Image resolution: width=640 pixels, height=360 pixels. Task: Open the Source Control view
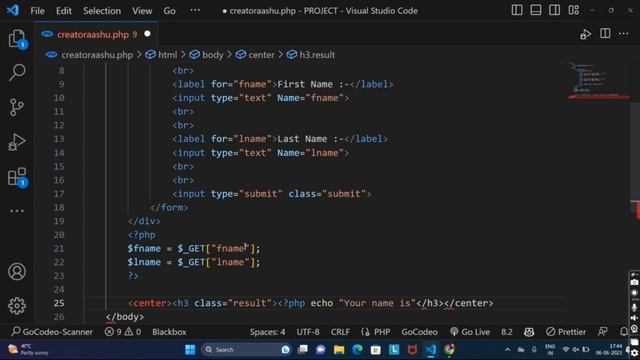pos(17,107)
